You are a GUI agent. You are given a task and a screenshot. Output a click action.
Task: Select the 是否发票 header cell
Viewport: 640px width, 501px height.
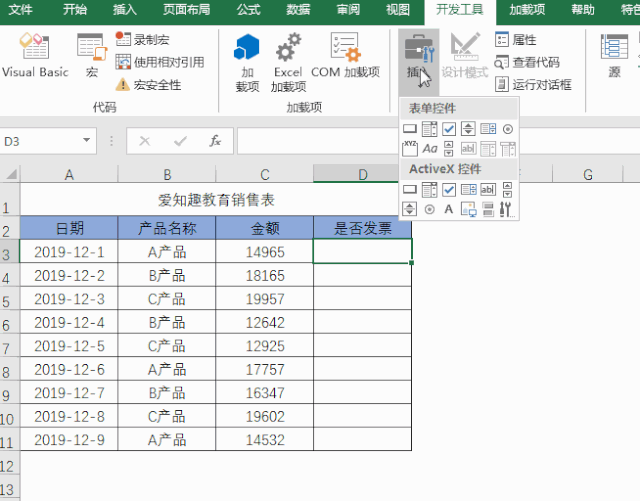coord(362,228)
